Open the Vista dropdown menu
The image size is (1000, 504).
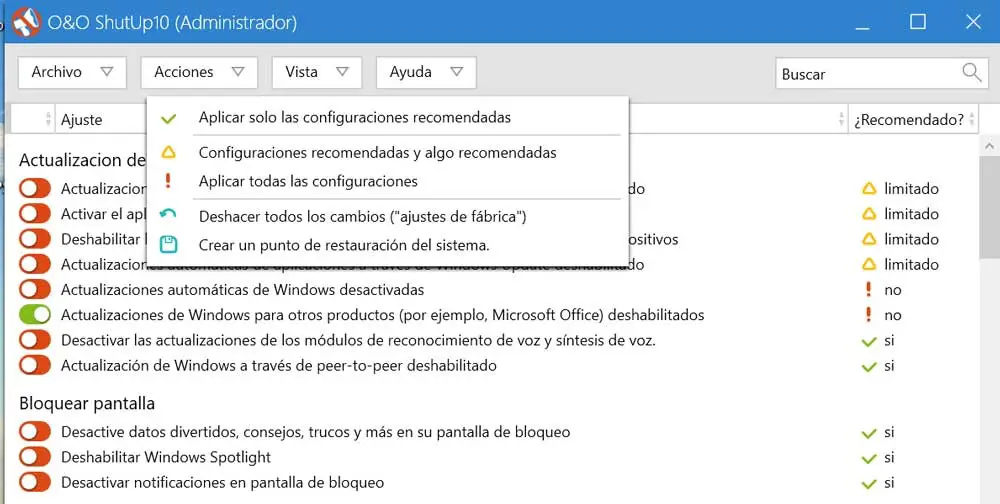317,72
